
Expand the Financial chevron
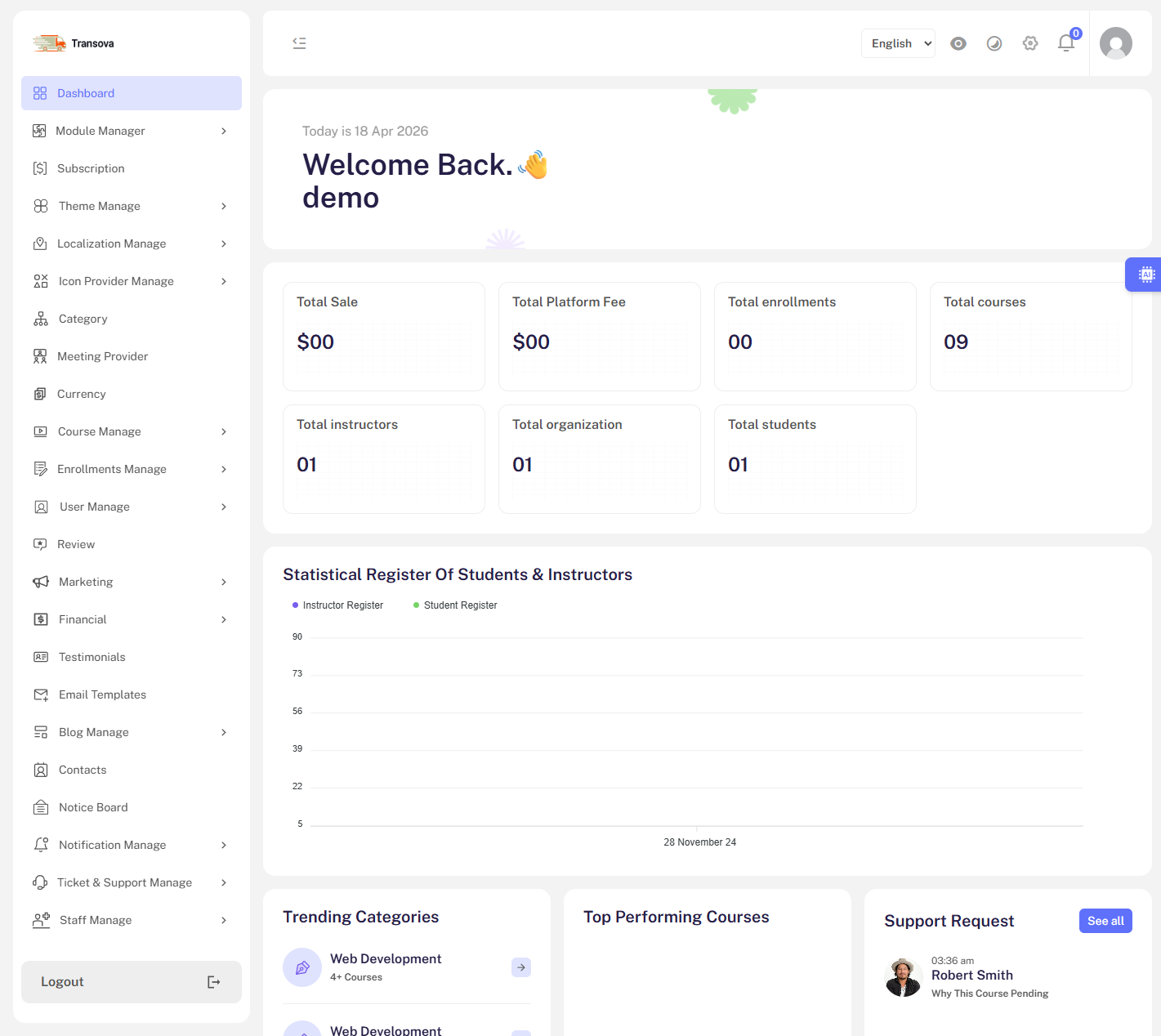(x=224, y=619)
